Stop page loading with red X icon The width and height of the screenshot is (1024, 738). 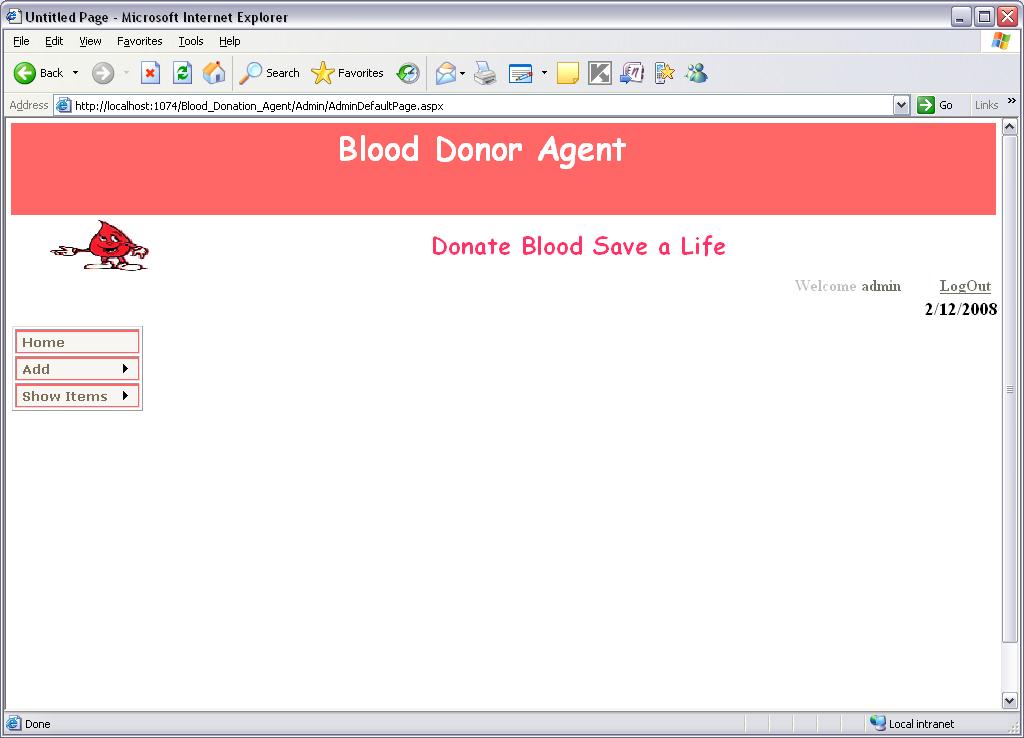pos(150,73)
